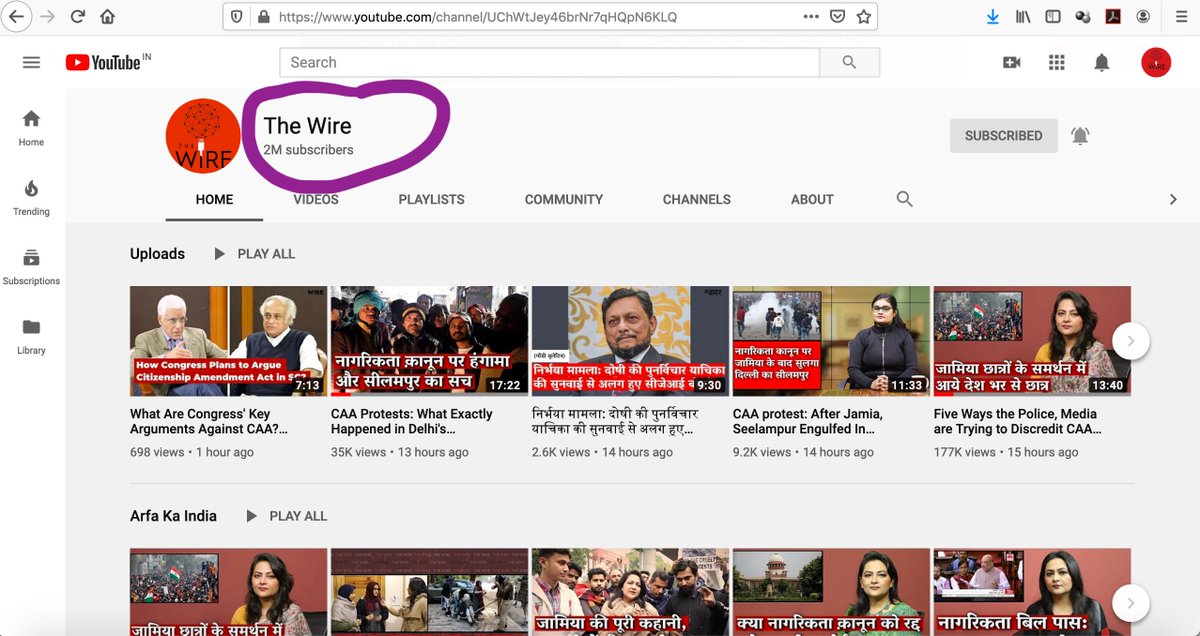Viewport: 1200px width, 636px height.
Task: Open the Uploads section heading
Action: (157, 254)
